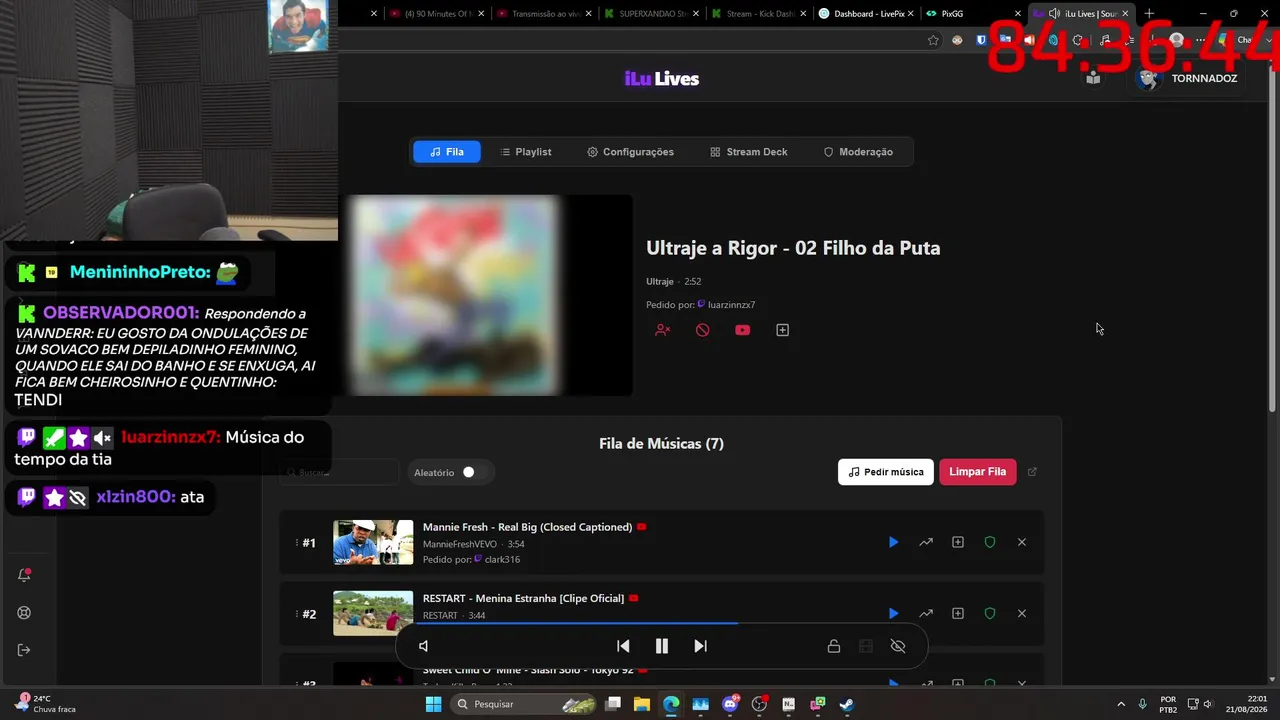Click the ban icon for current song
Screen dimensions: 1280x720
coord(703,330)
